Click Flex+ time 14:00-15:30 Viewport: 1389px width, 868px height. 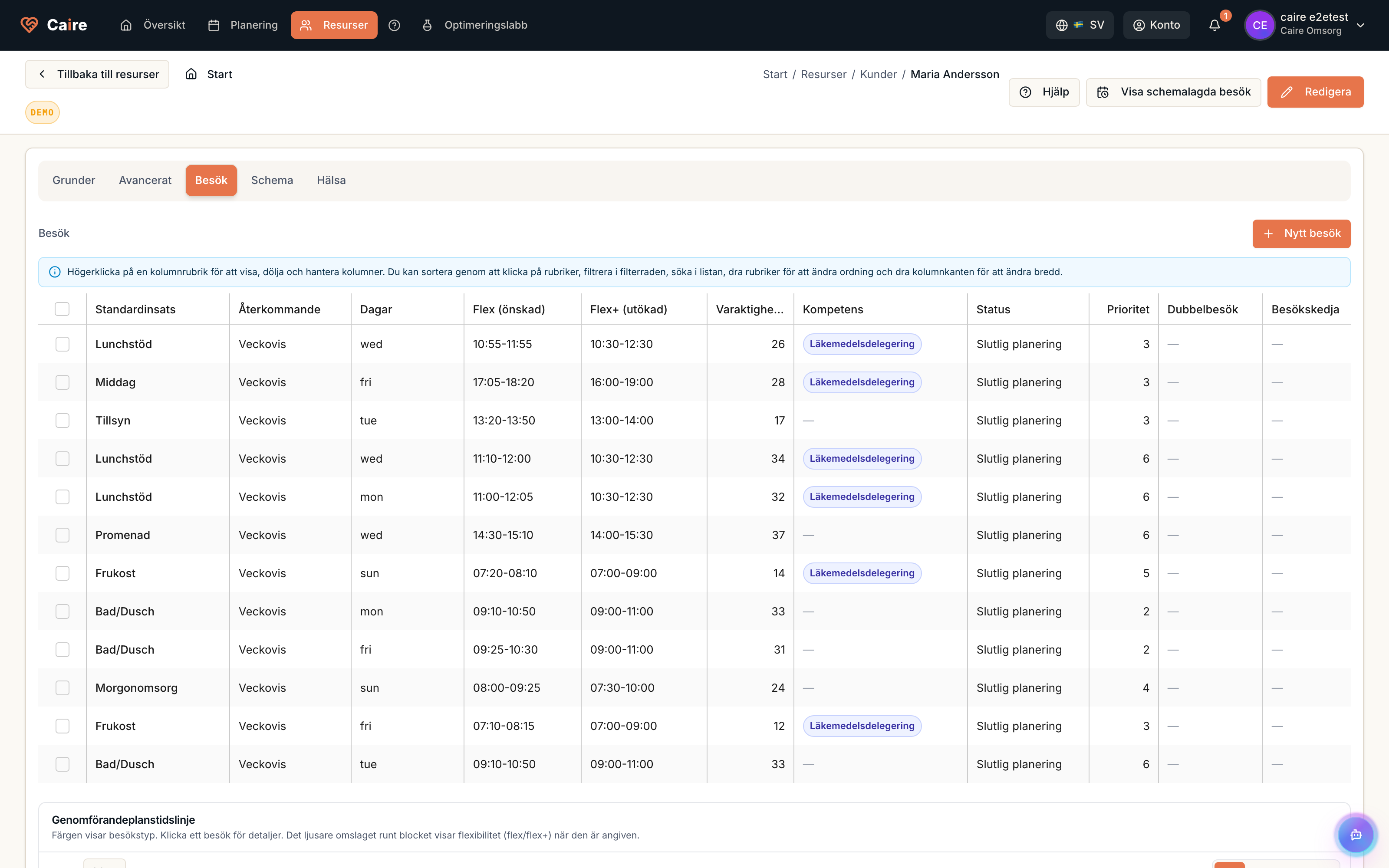622,535
